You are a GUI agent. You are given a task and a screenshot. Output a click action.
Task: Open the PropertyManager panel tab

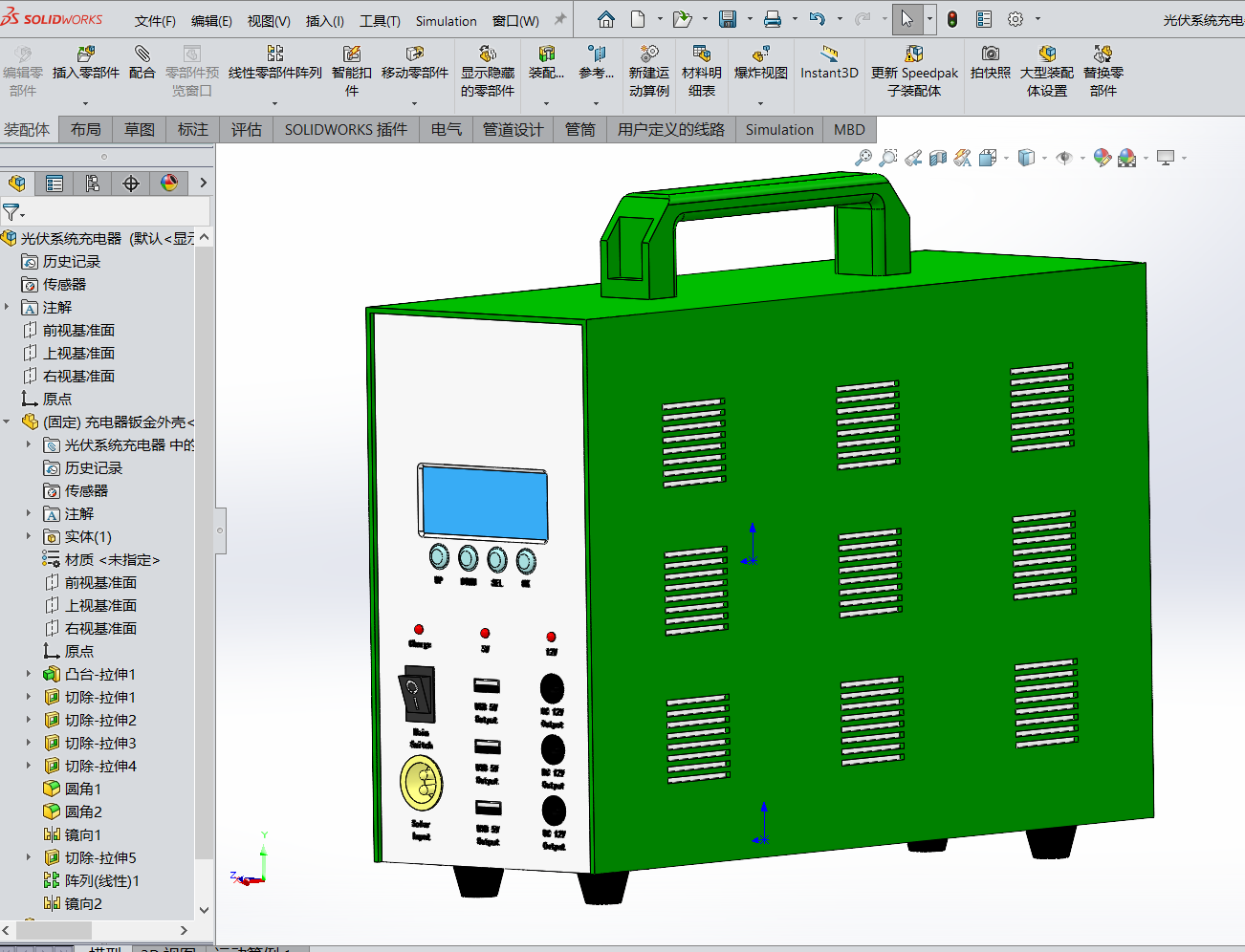(55, 184)
